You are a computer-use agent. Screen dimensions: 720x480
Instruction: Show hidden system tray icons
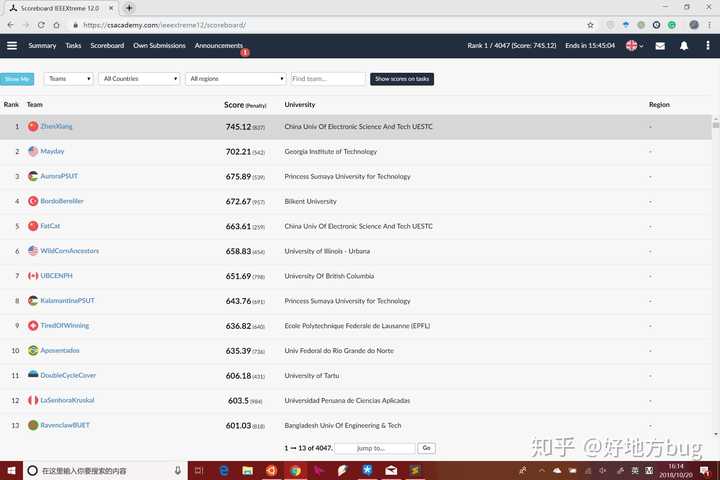541,470
